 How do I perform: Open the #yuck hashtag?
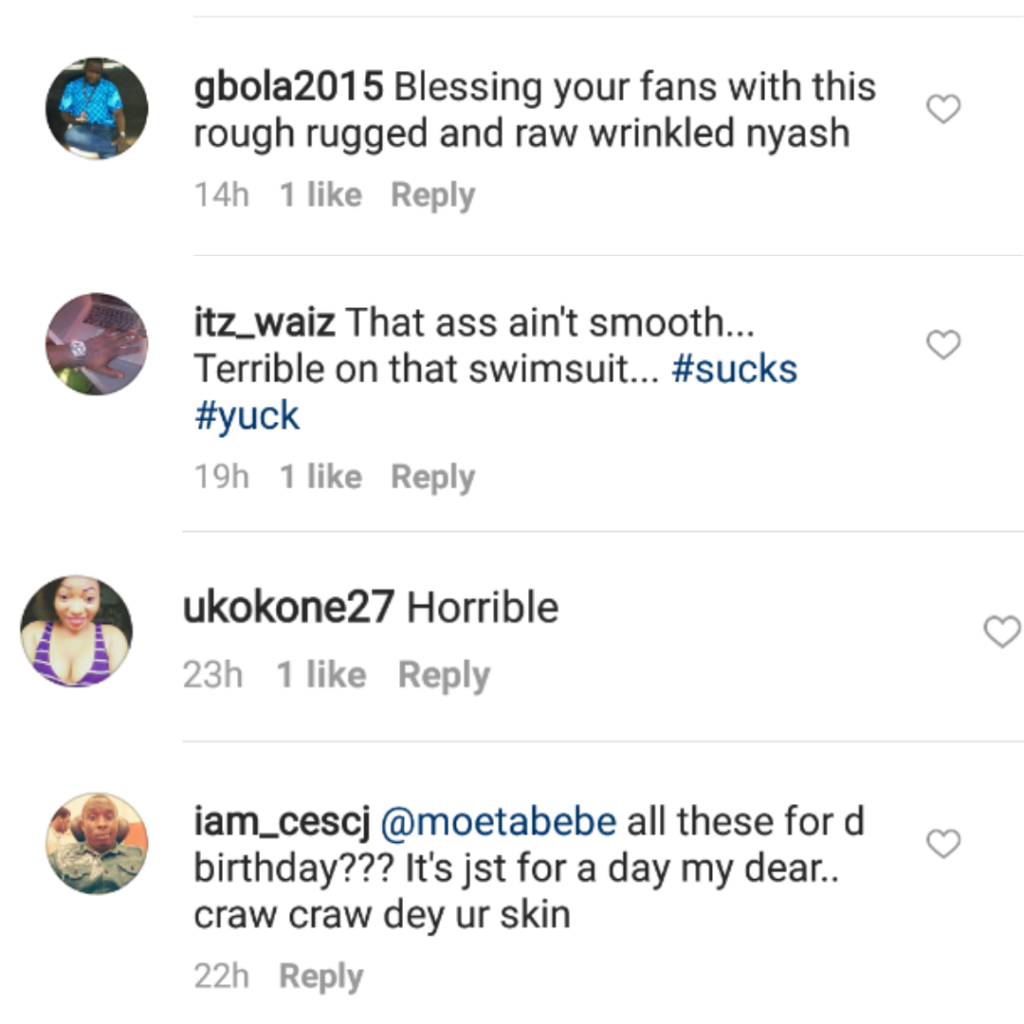[247, 415]
